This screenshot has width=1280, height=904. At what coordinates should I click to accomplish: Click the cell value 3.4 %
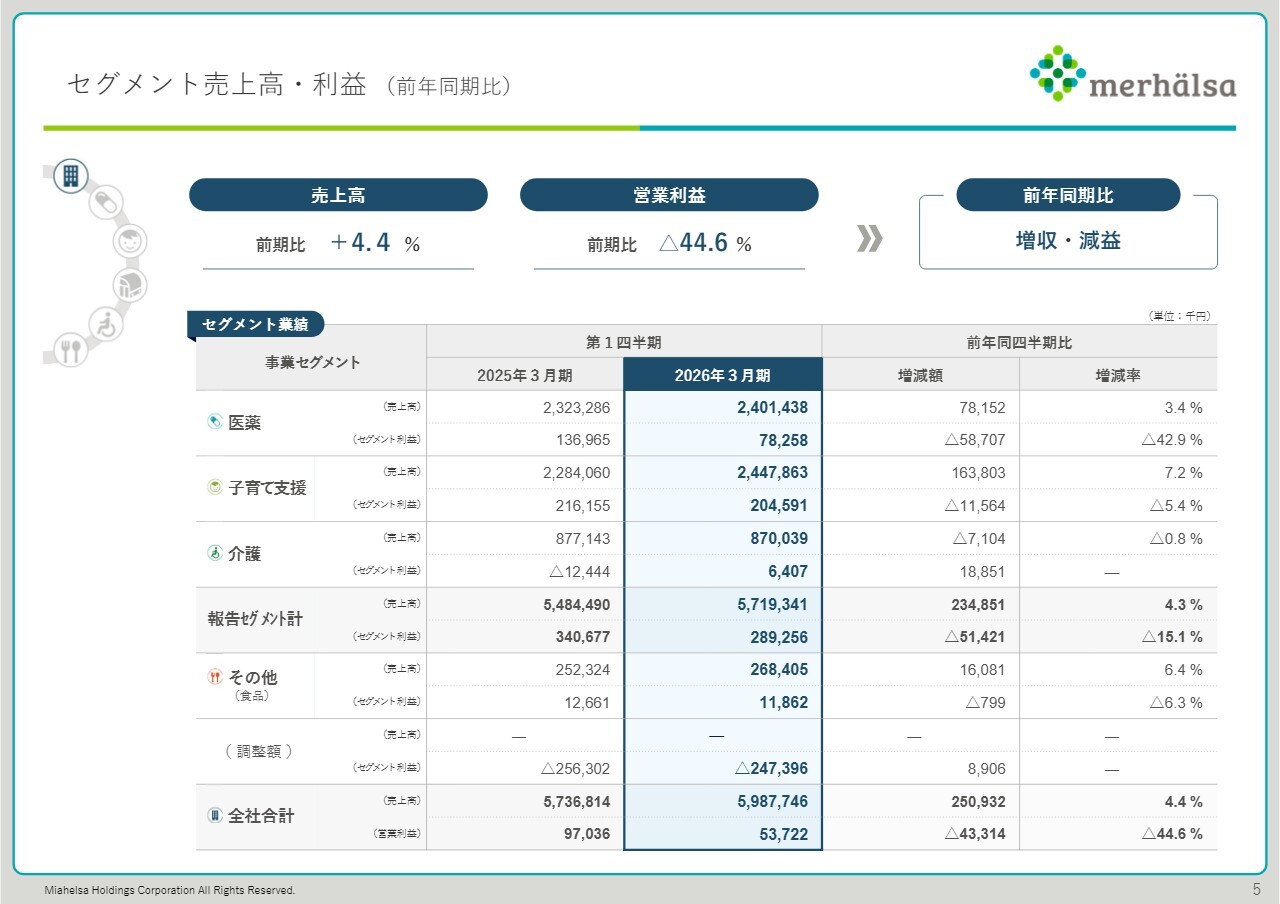pos(1183,408)
